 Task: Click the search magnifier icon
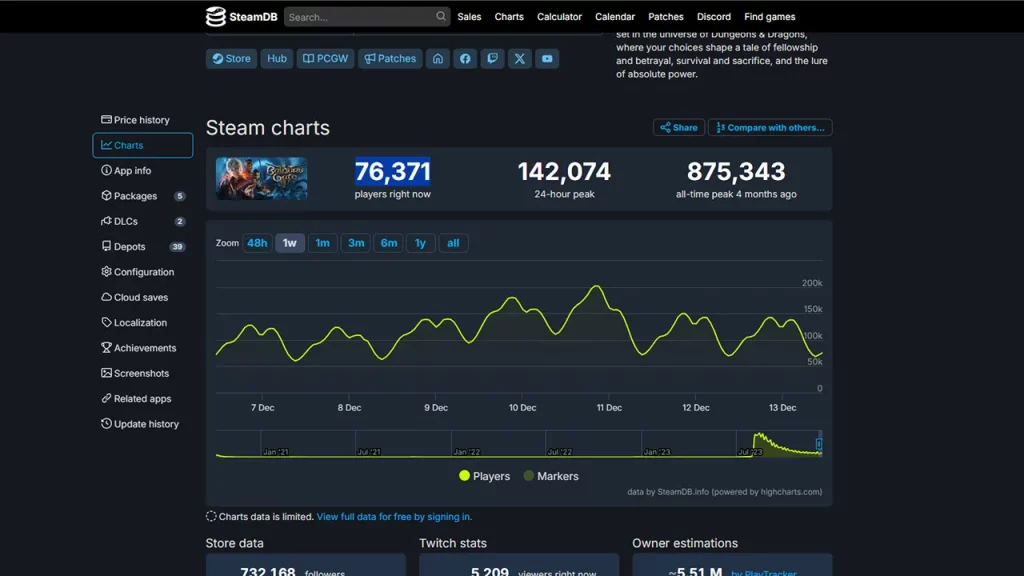click(441, 16)
